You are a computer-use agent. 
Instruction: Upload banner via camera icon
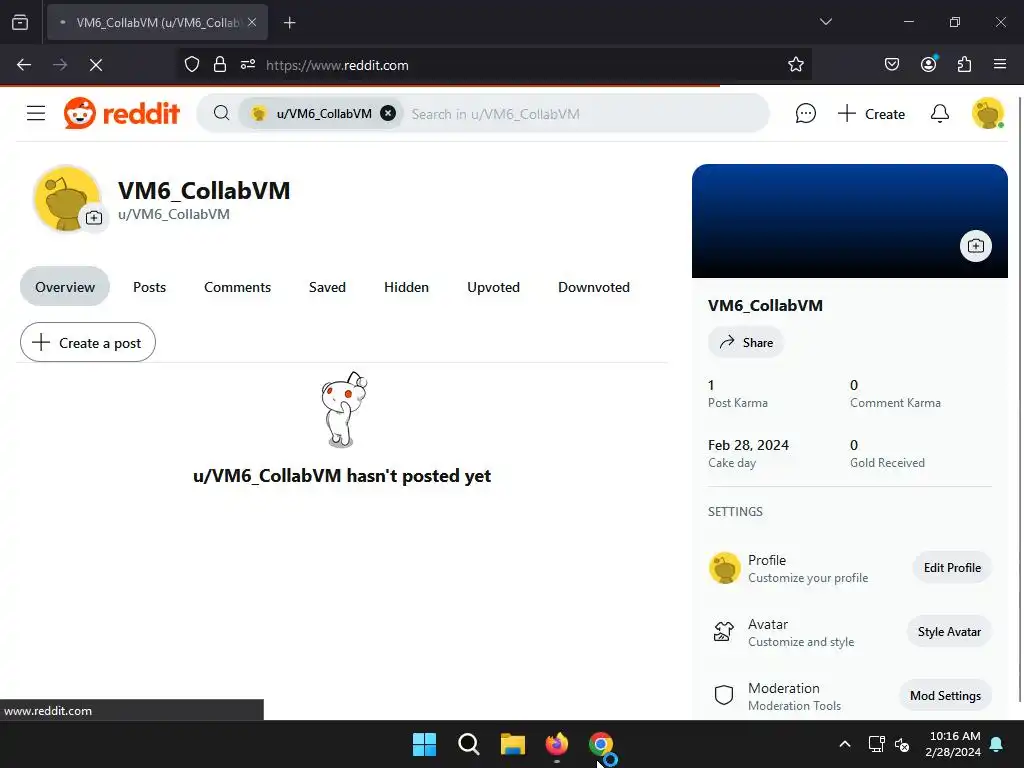pyautogui.click(x=976, y=246)
